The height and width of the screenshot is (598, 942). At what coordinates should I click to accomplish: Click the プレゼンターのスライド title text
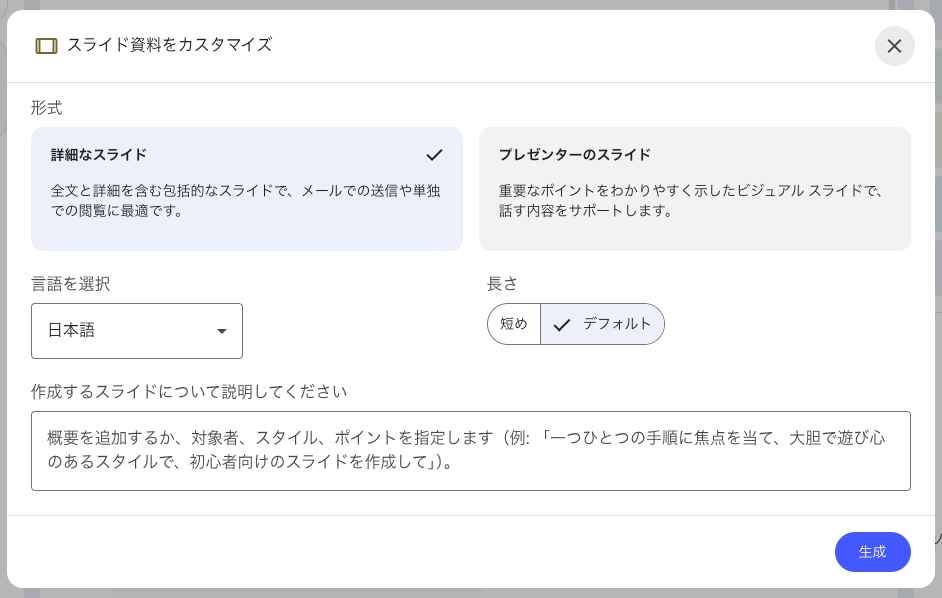pos(575,155)
